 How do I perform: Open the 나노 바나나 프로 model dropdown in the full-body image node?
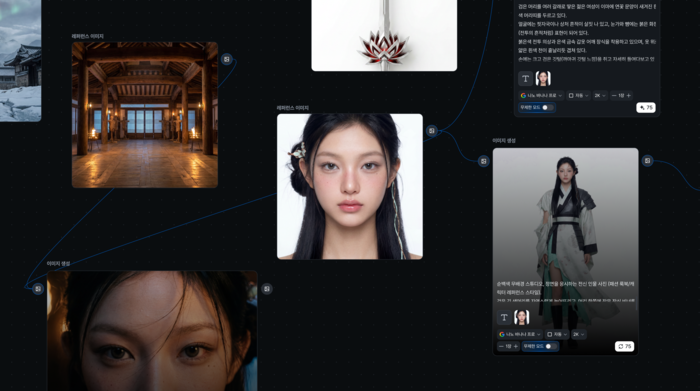pos(519,334)
